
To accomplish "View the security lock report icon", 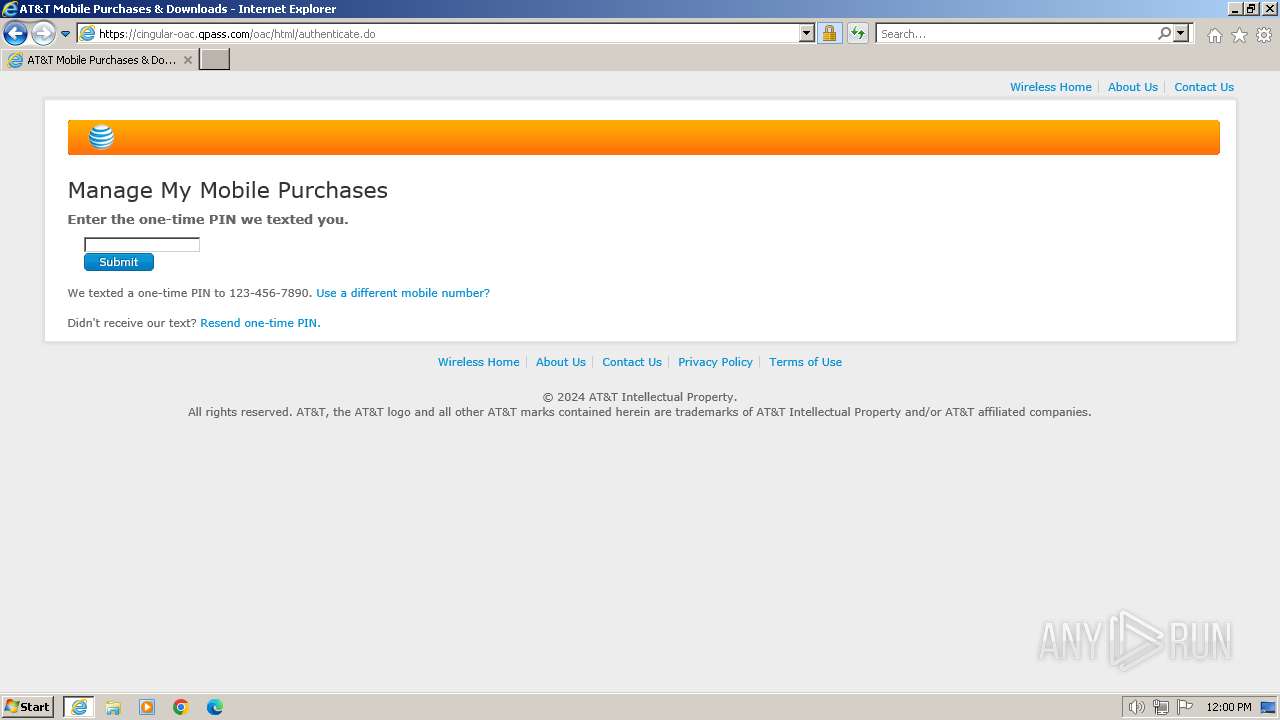I will point(829,33).
